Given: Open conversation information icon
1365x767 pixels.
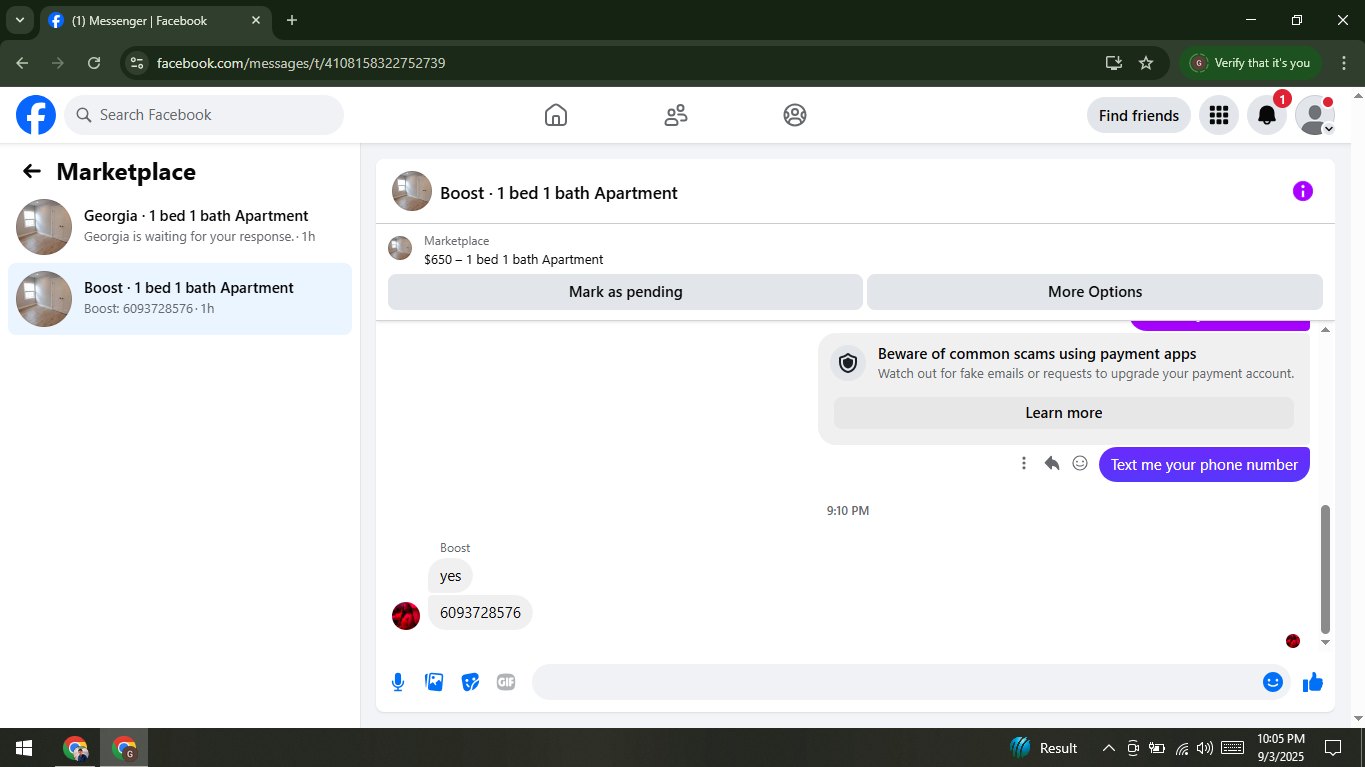Looking at the screenshot, I should click(1303, 191).
